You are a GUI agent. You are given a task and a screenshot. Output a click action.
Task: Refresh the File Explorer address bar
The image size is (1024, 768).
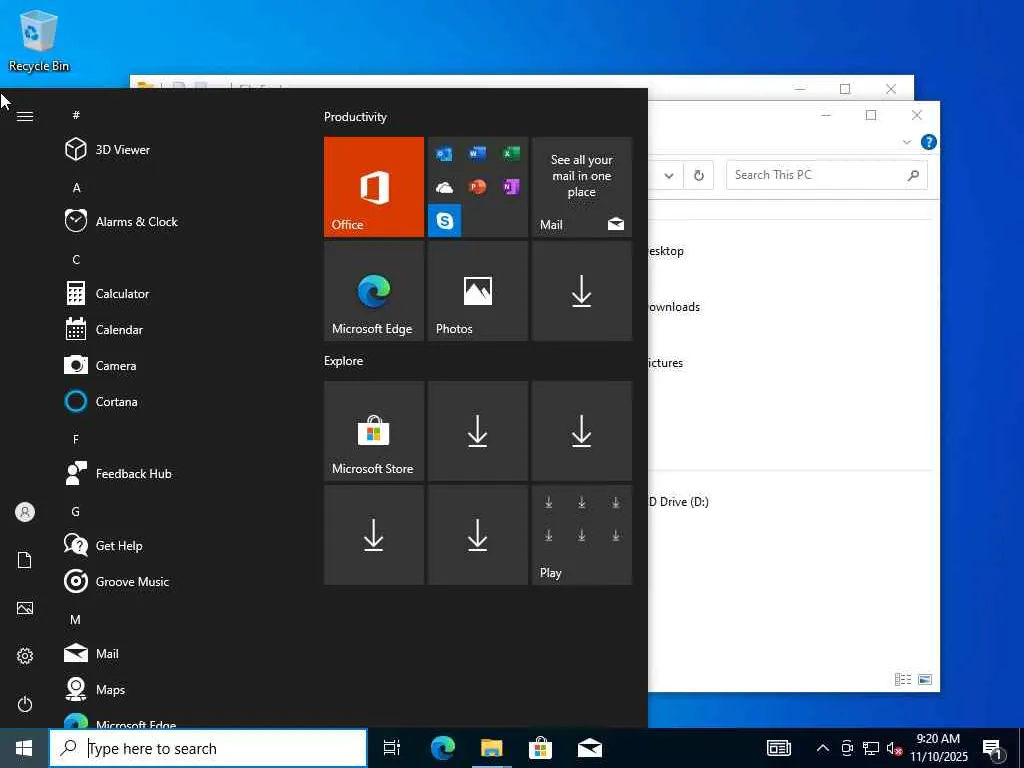pyautogui.click(x=699, y=175)
